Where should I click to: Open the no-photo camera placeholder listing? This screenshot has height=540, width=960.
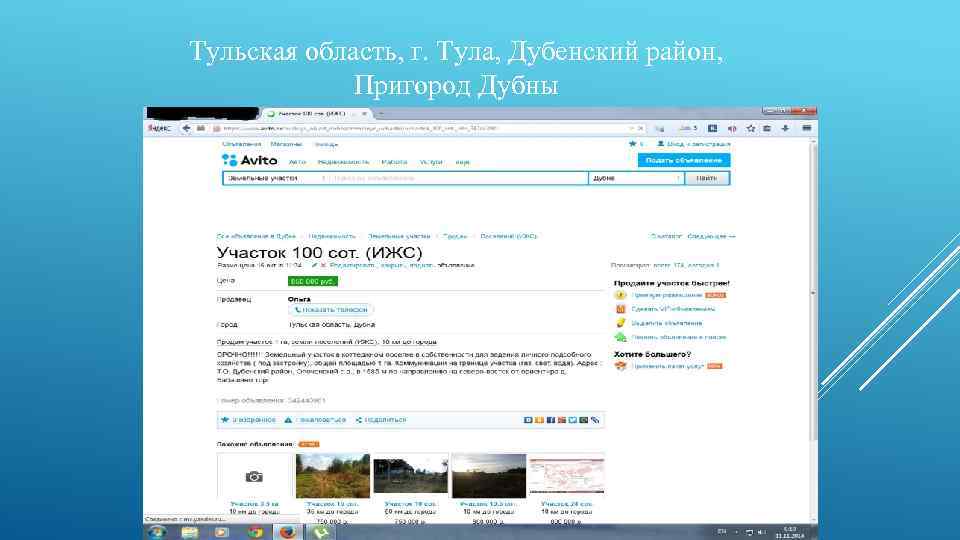click(254, 476)
